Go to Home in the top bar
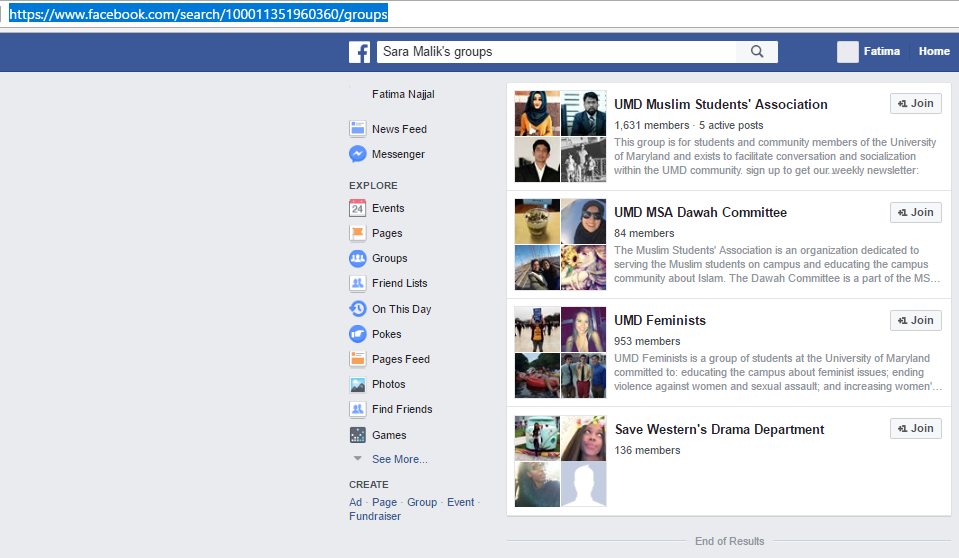The width and height of the screenshot is (959, 558). (x=934, y=52)
